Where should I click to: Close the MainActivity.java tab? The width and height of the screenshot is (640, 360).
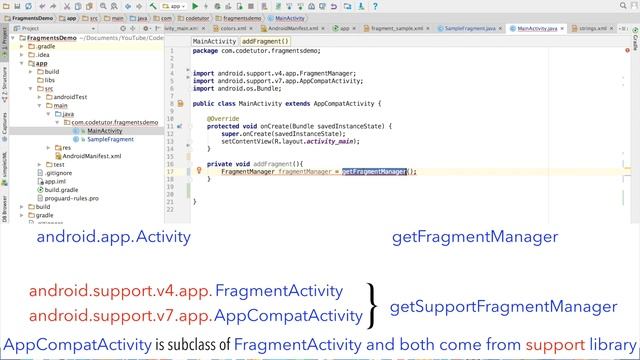click(x=562, y=29)
